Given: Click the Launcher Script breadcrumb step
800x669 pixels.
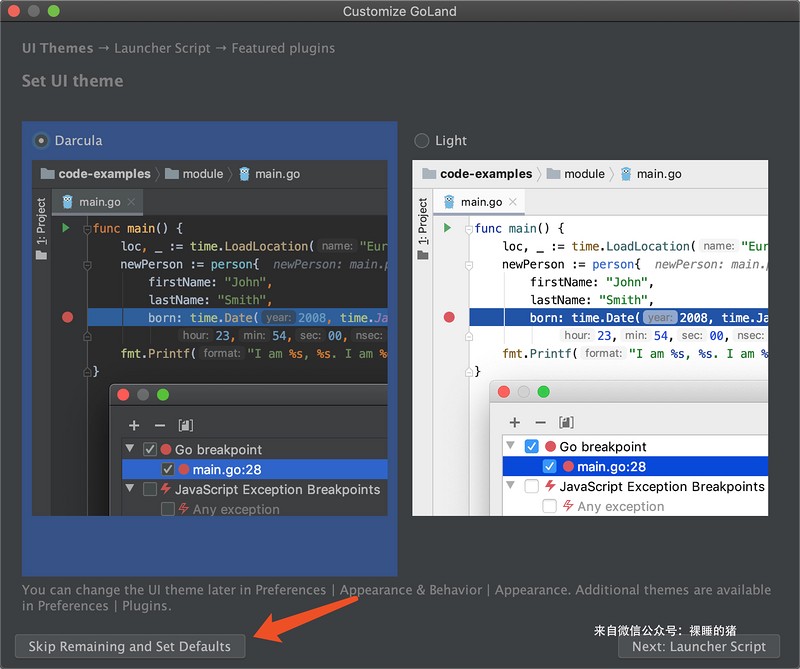Looking at the screenshot, I should [x=162, y=48].
